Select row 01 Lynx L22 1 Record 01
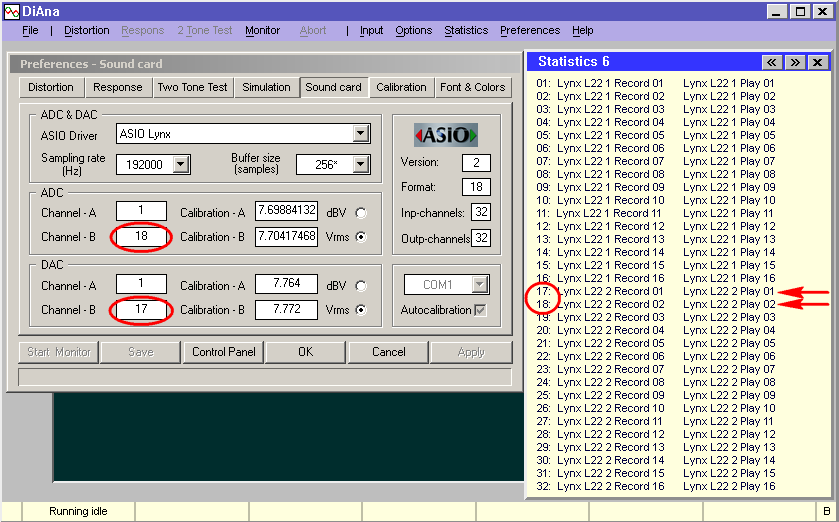 [x=600, y=83]
